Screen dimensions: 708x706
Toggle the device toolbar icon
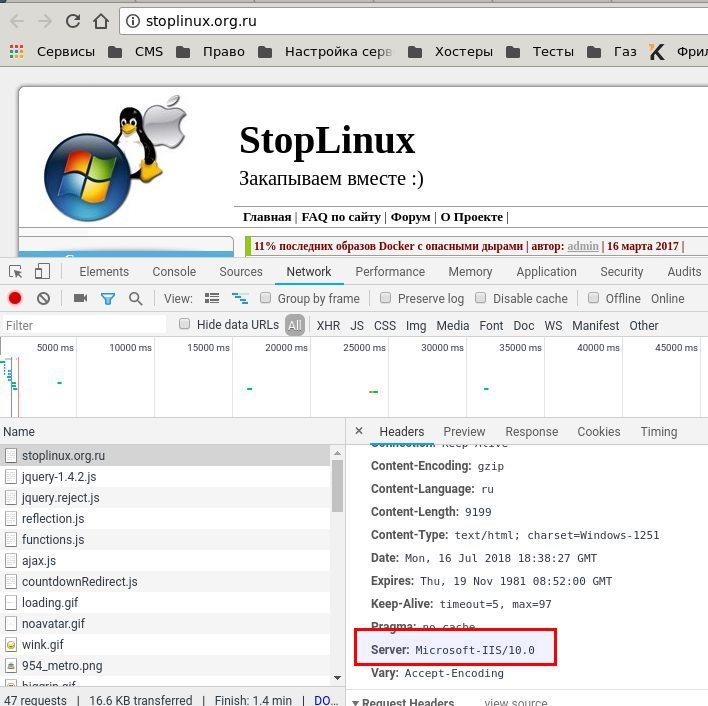click(42, 272)
